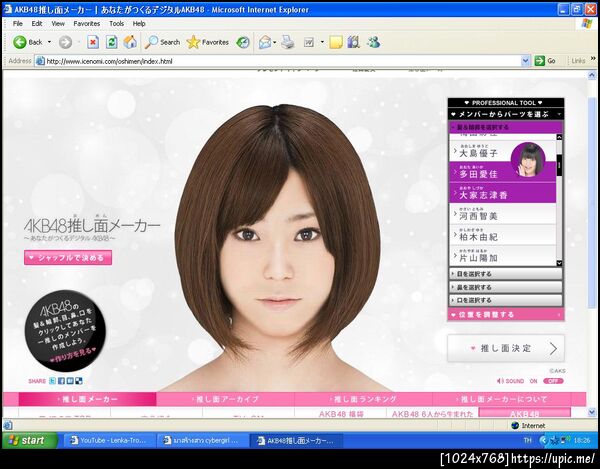
Task: Click in the address URL field
Action: [283, 61]
